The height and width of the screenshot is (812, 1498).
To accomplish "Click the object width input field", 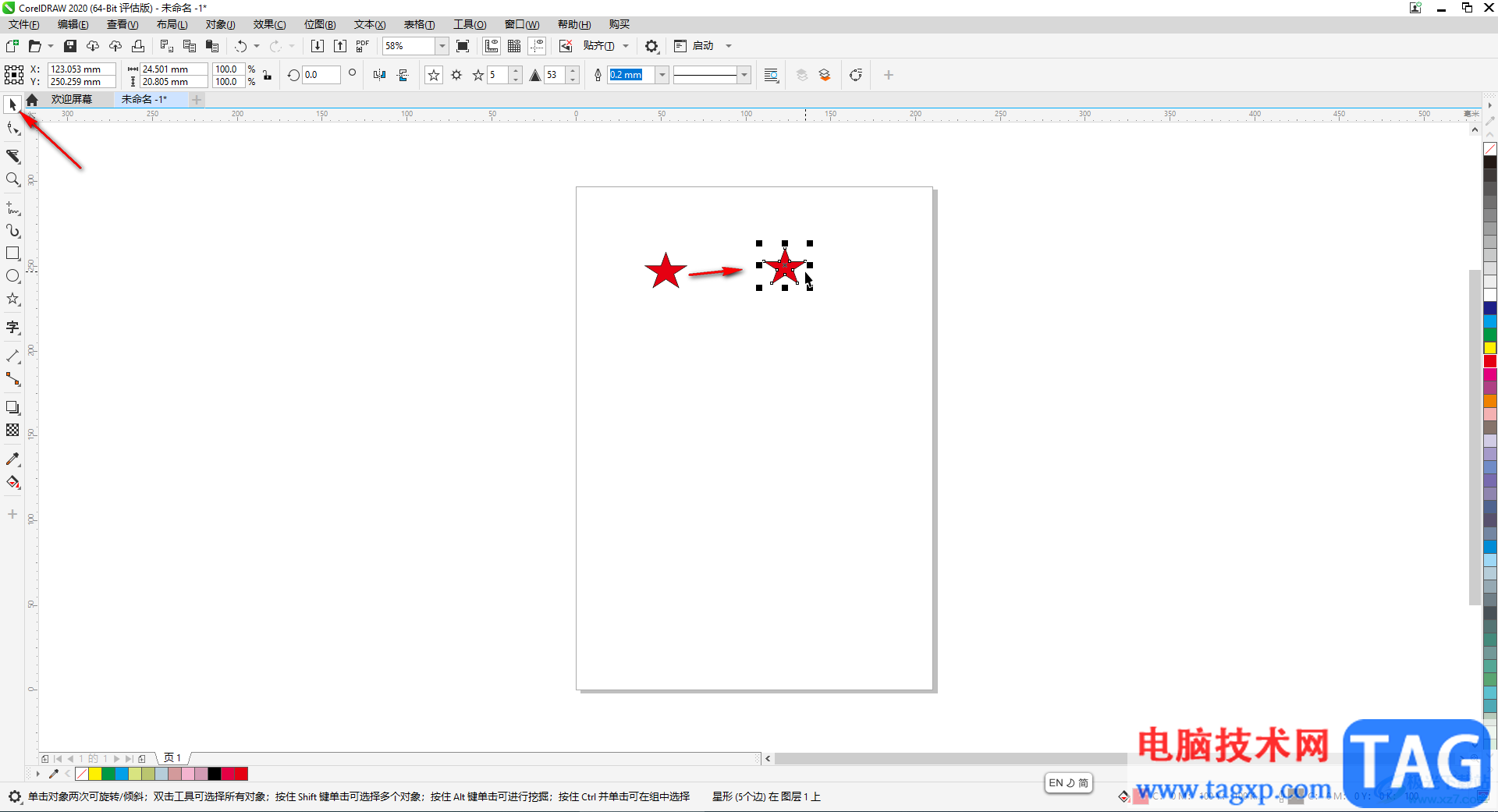I will (174, 69).
